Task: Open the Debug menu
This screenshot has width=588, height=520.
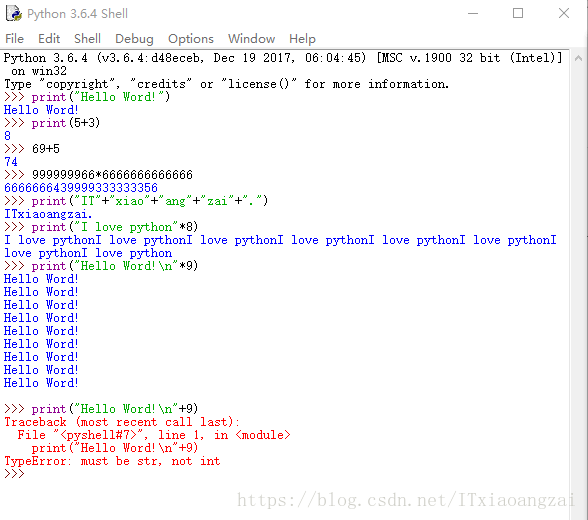Action: coord(134,39)
